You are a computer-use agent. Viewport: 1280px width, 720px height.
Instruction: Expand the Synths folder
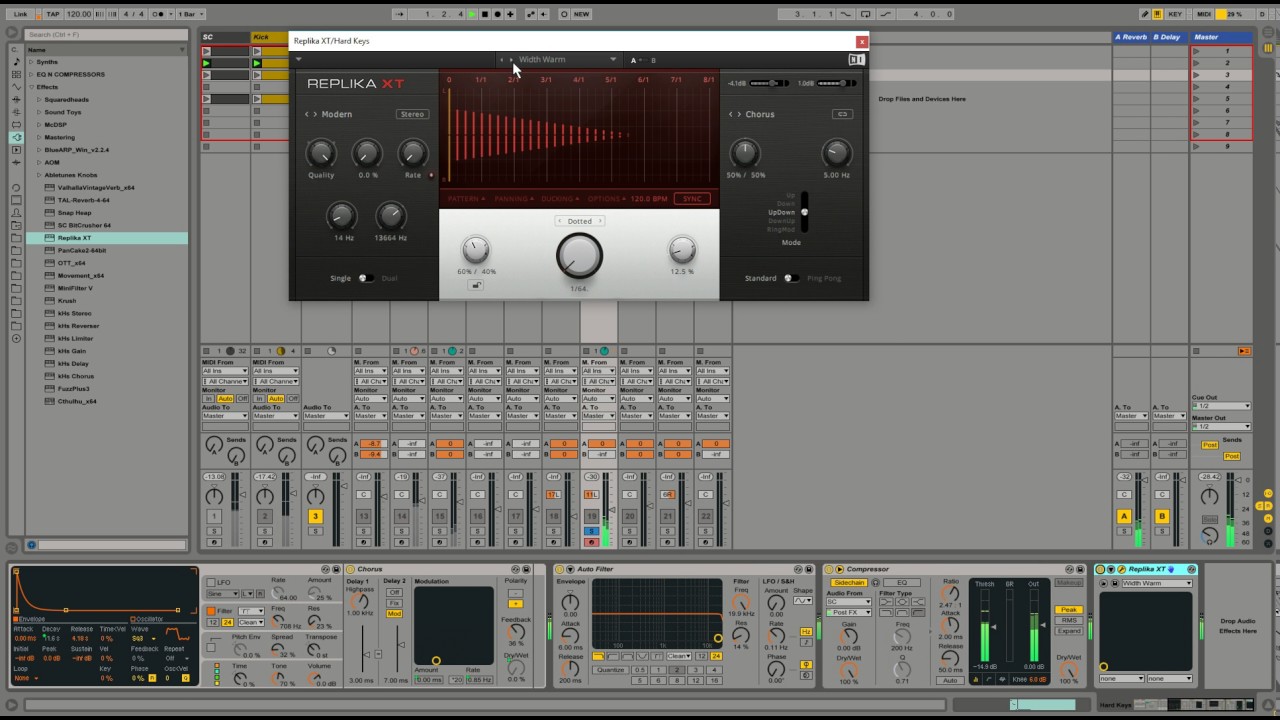tap(32, 62)
